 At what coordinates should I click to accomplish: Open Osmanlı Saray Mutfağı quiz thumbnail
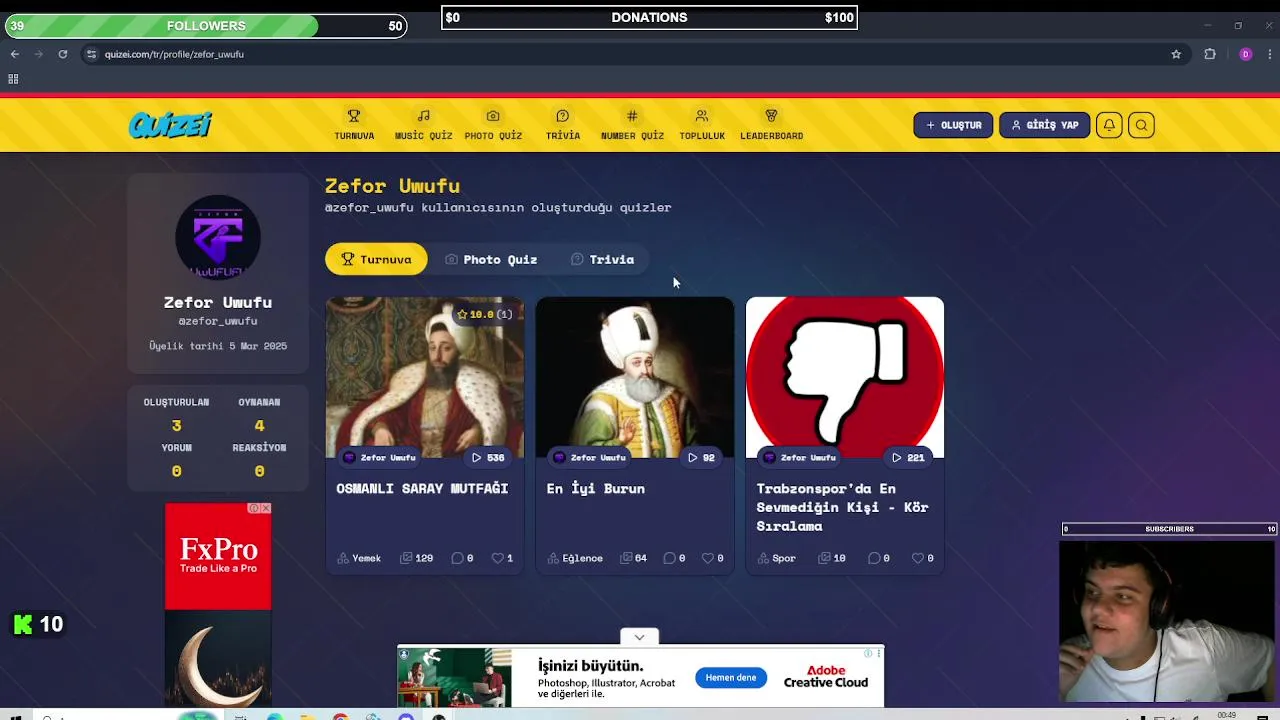click(425, 377)
